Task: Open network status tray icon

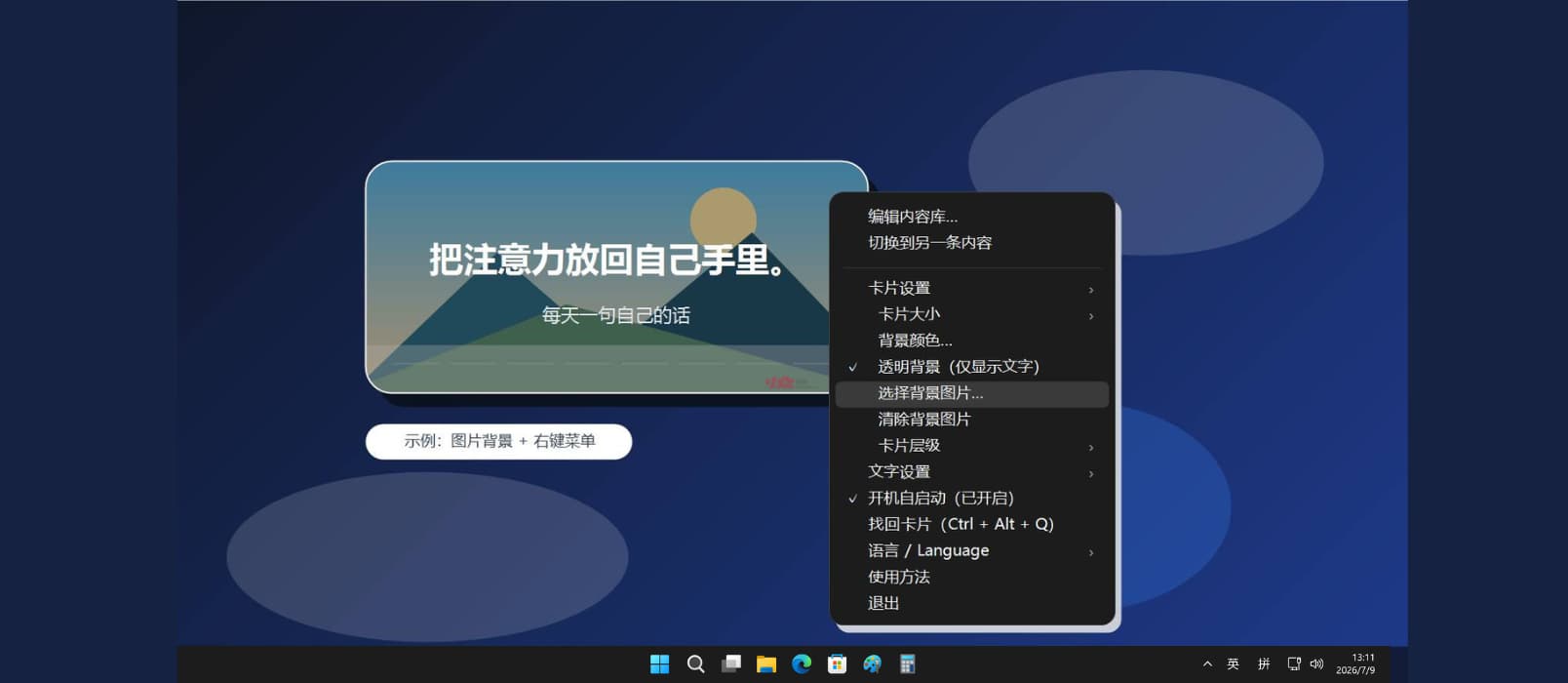Action: (x=1294, y=664)
